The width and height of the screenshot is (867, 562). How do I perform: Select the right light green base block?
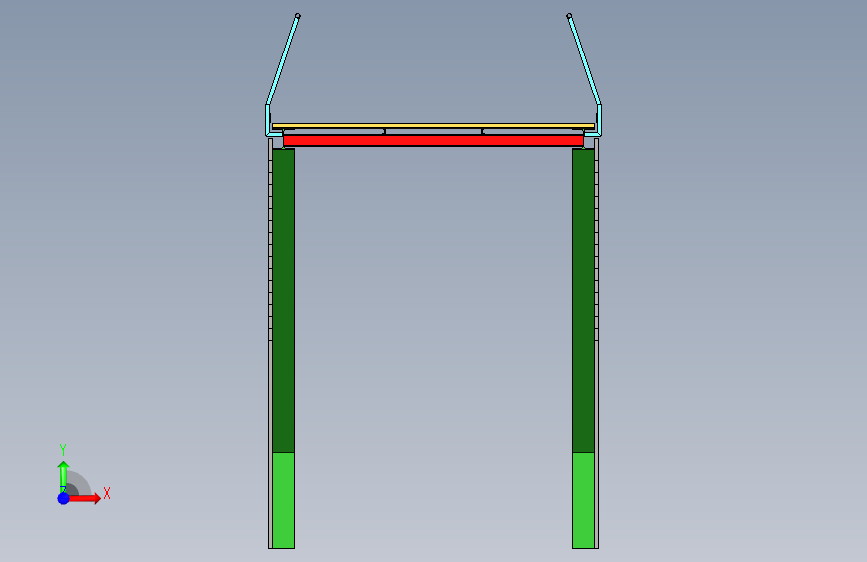click(x=583, y=501)
